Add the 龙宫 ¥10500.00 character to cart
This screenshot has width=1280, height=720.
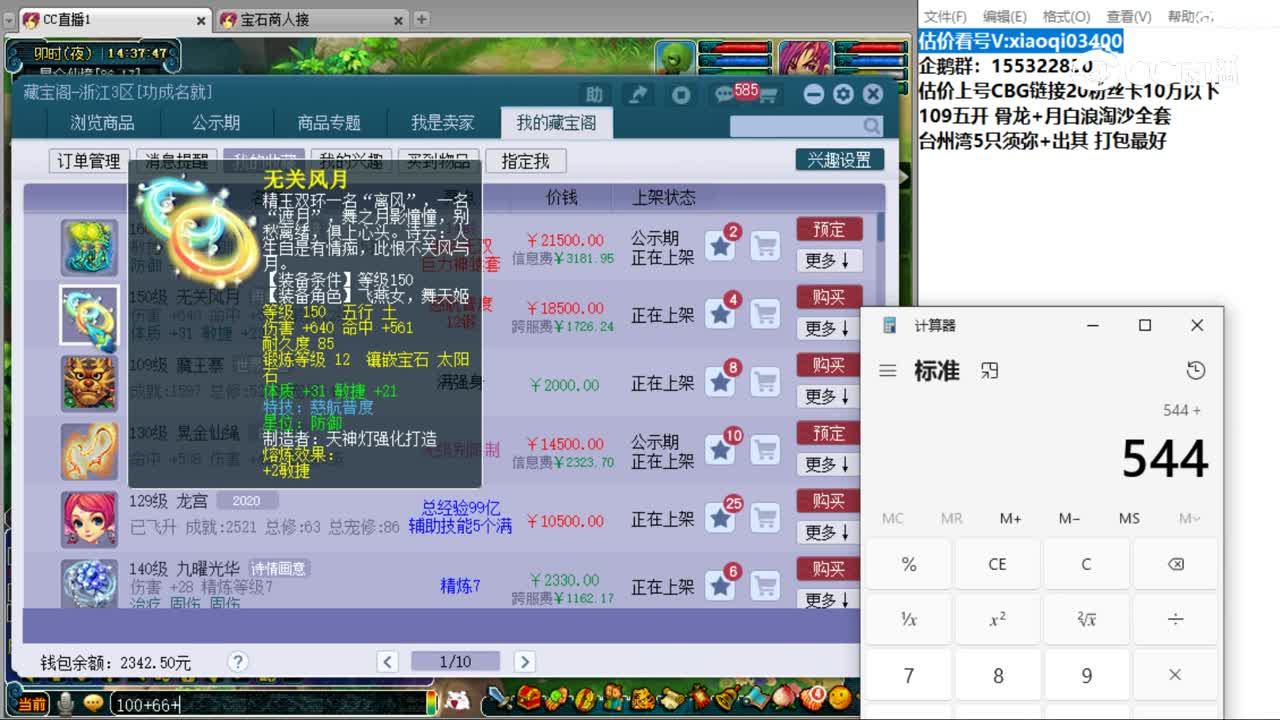(x=765, y=518)
